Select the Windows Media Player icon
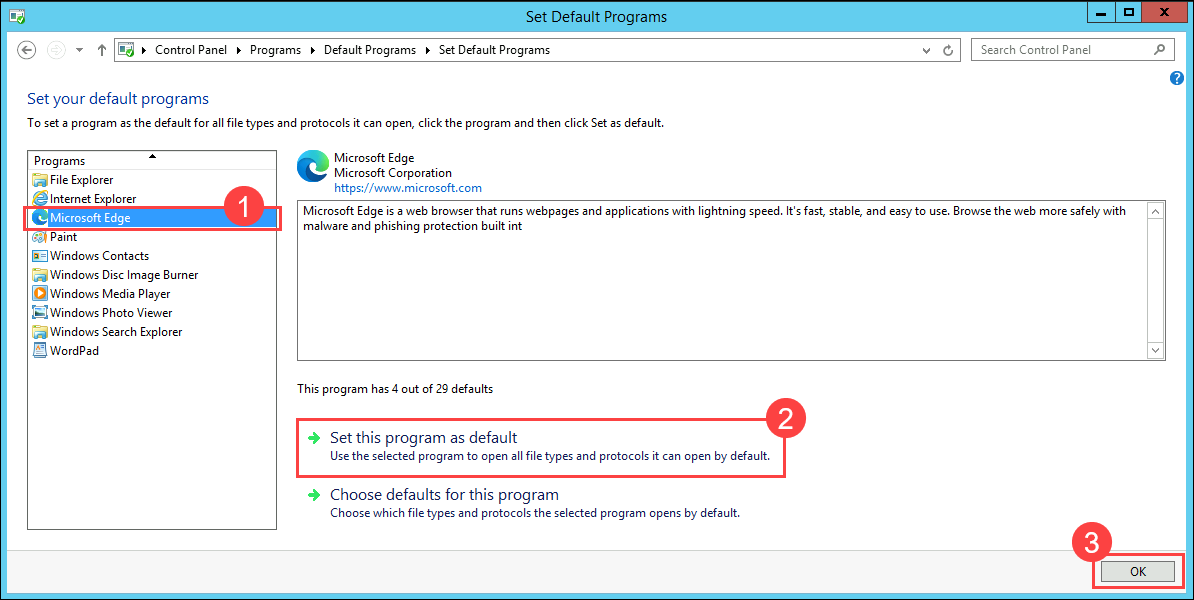Image resolution: width=1194 pixels, height=600 pixels. [41, 293]
